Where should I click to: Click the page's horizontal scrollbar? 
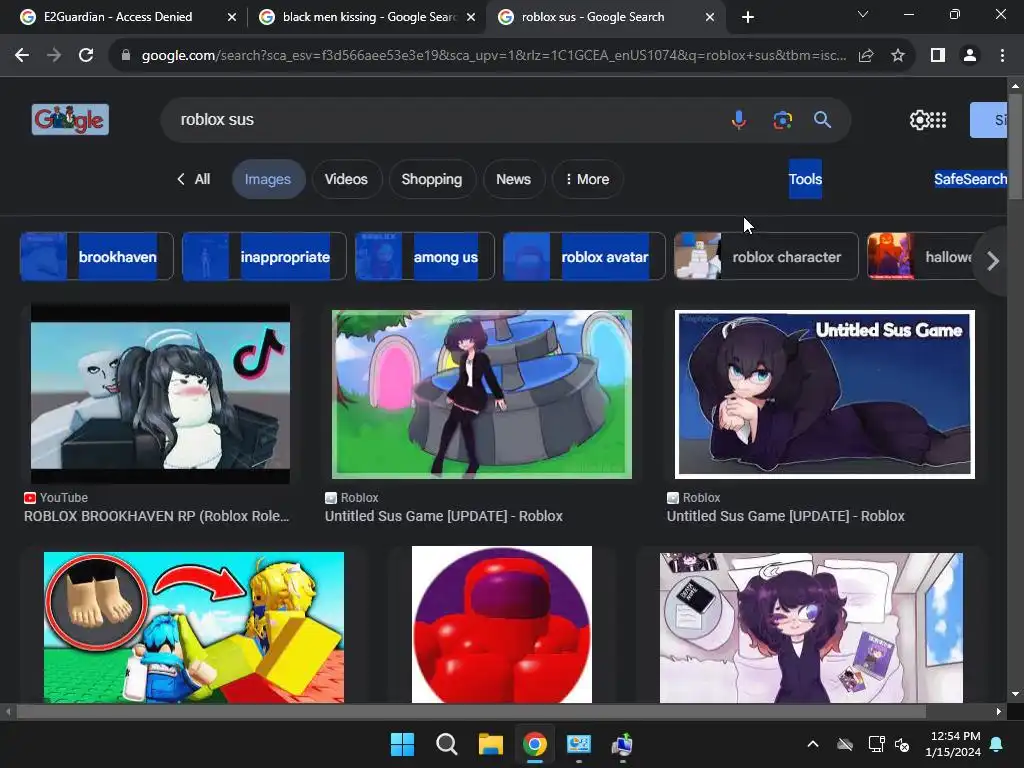(470, 711)
